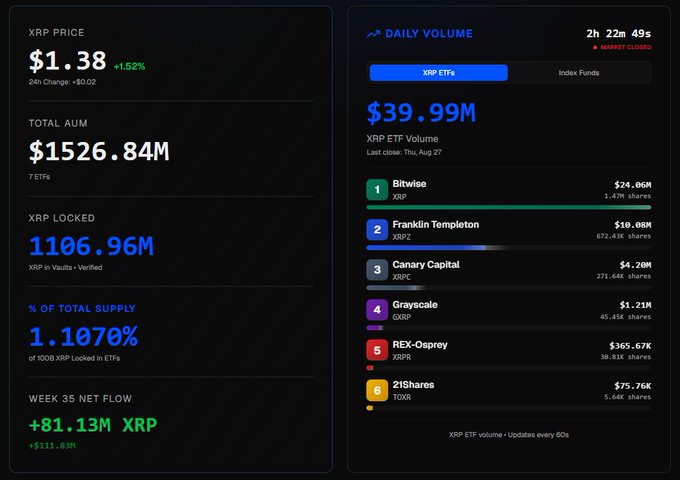680x480 pixels.
Task: Click the gray rank 3 badge for Canary Capital
Action: tap(377, 270)
